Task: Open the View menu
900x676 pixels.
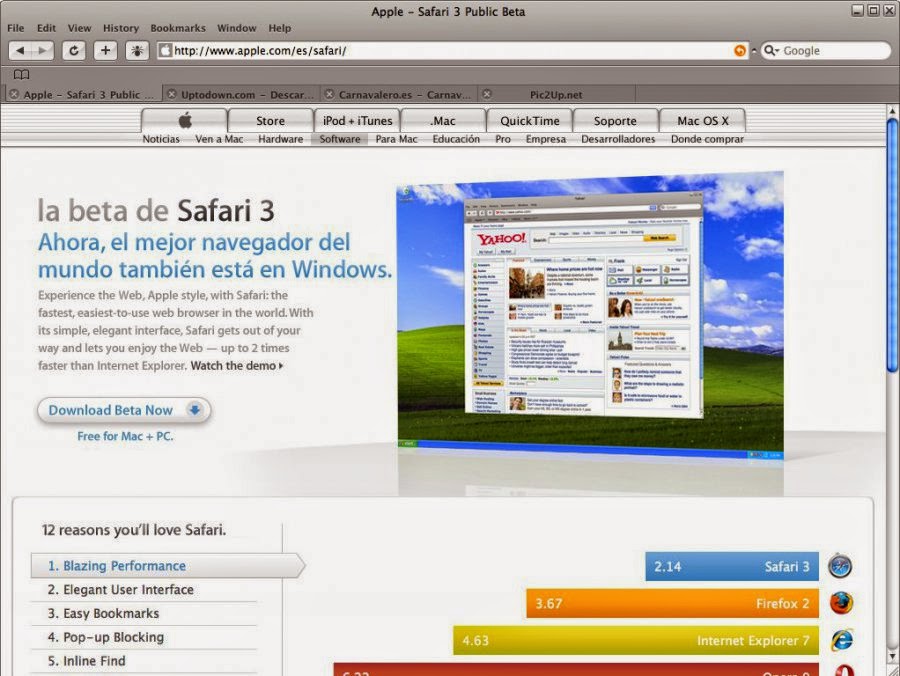Action: coord(79,28)
